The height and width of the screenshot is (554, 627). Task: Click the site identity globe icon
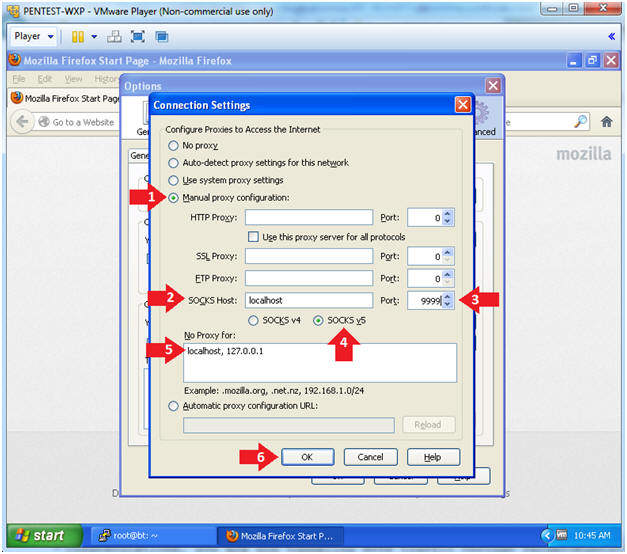pos(44,122)
